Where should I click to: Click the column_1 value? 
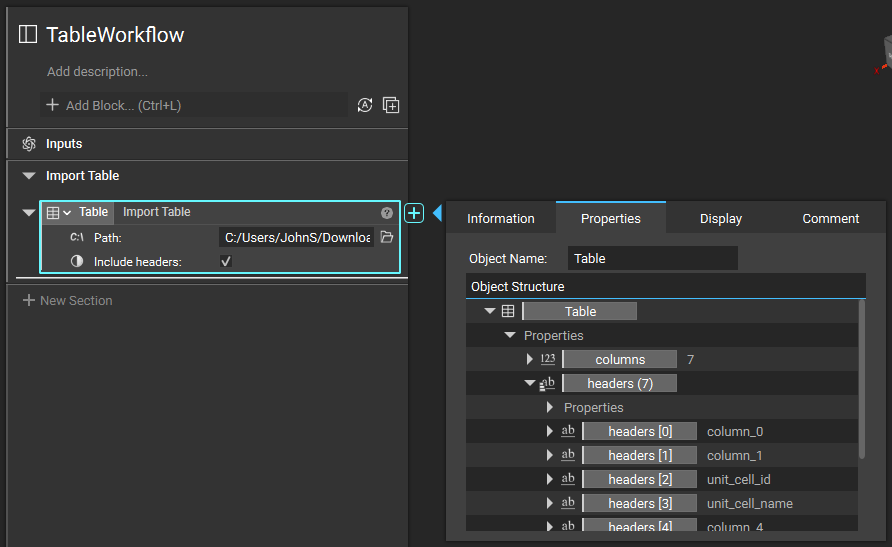pyautogui.click(x=734, y=455)
